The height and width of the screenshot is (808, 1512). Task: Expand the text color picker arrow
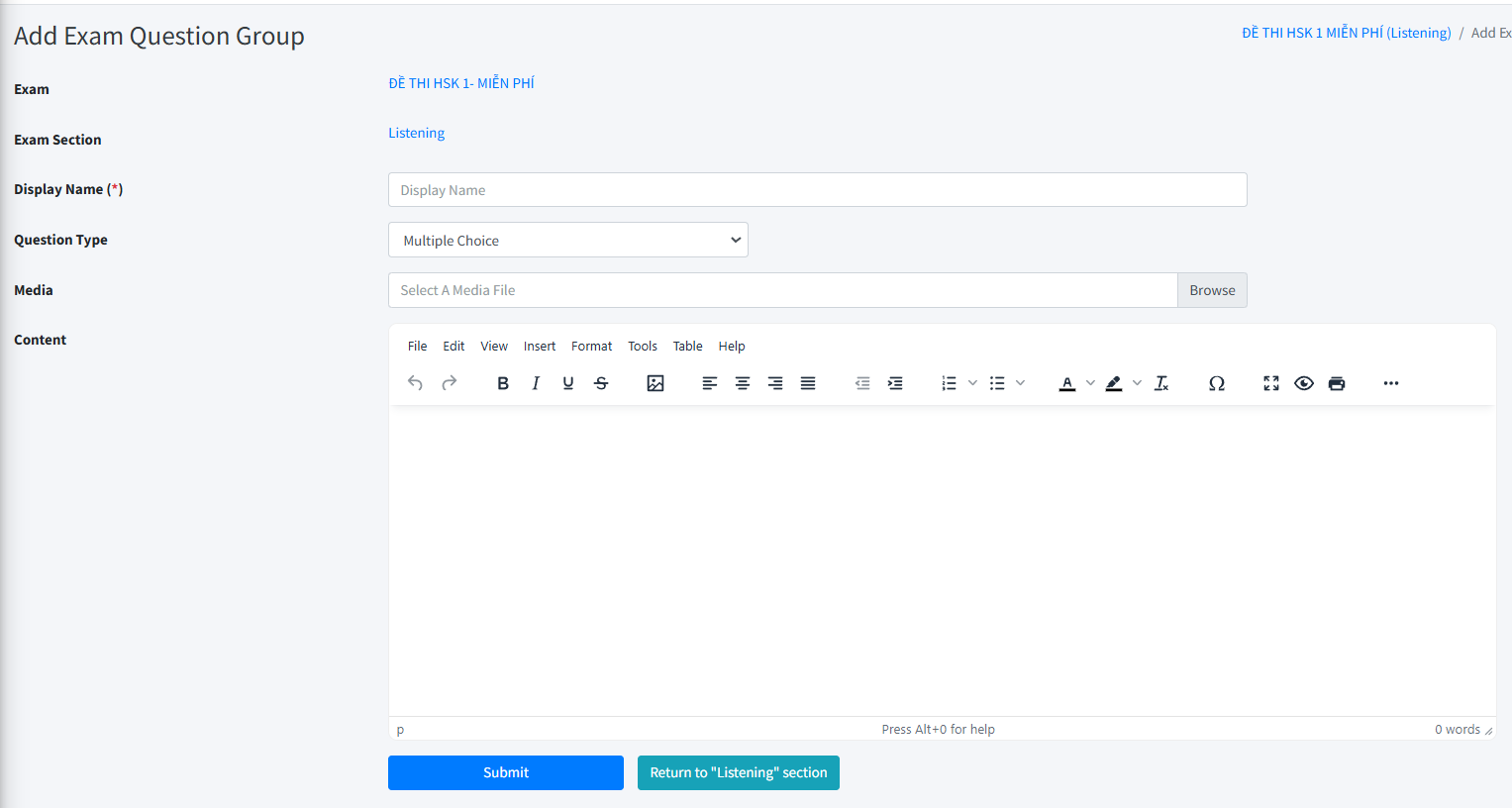(1090, 383)
